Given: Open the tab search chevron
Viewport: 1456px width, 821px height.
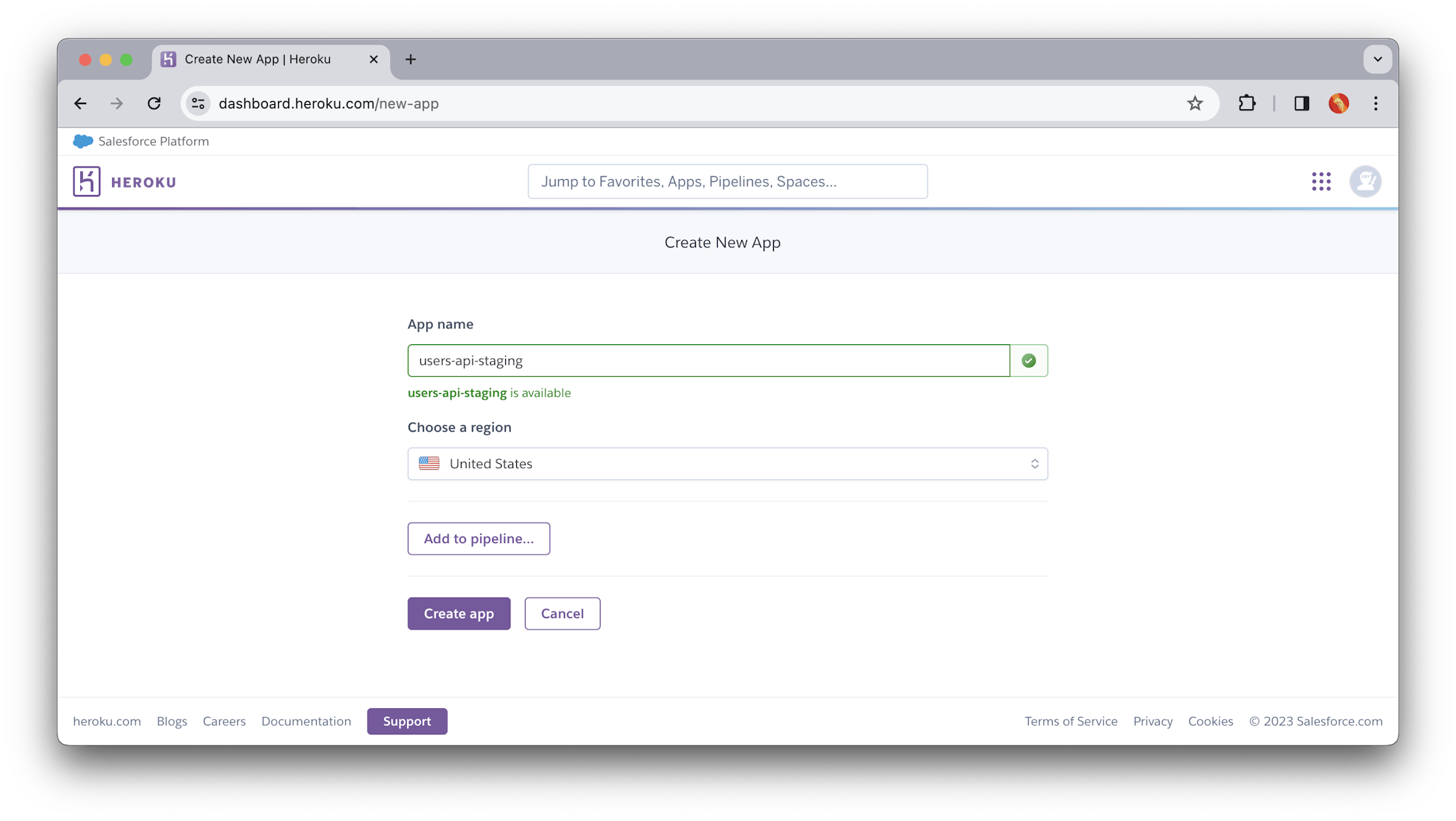Looking at the screenshot, I should click(1377, 59).
